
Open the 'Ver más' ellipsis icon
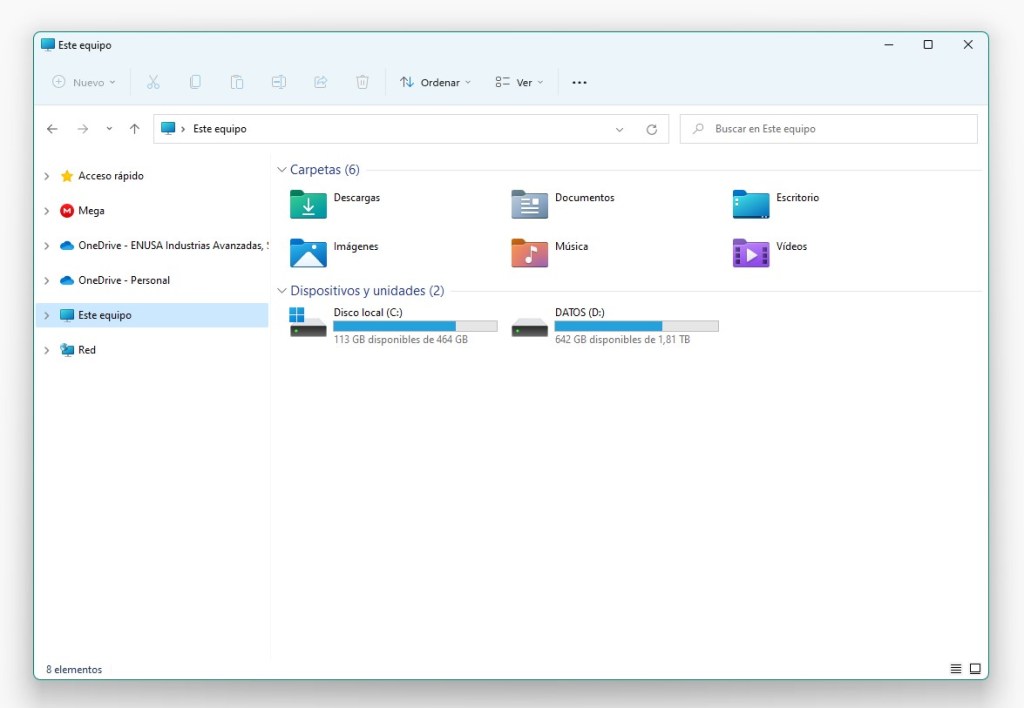coord(578,82)
